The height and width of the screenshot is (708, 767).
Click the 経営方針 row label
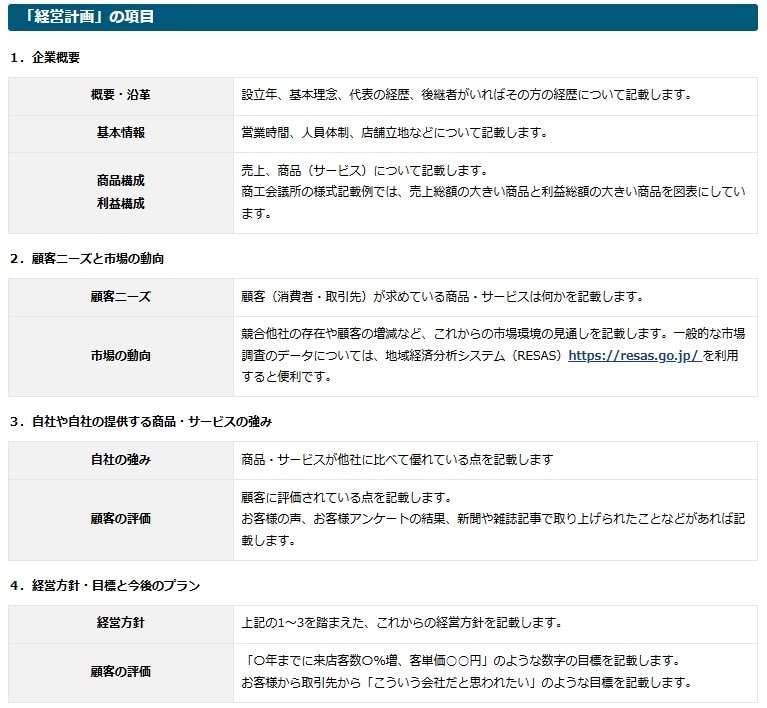pyautogui.click(x=120, y=622)
